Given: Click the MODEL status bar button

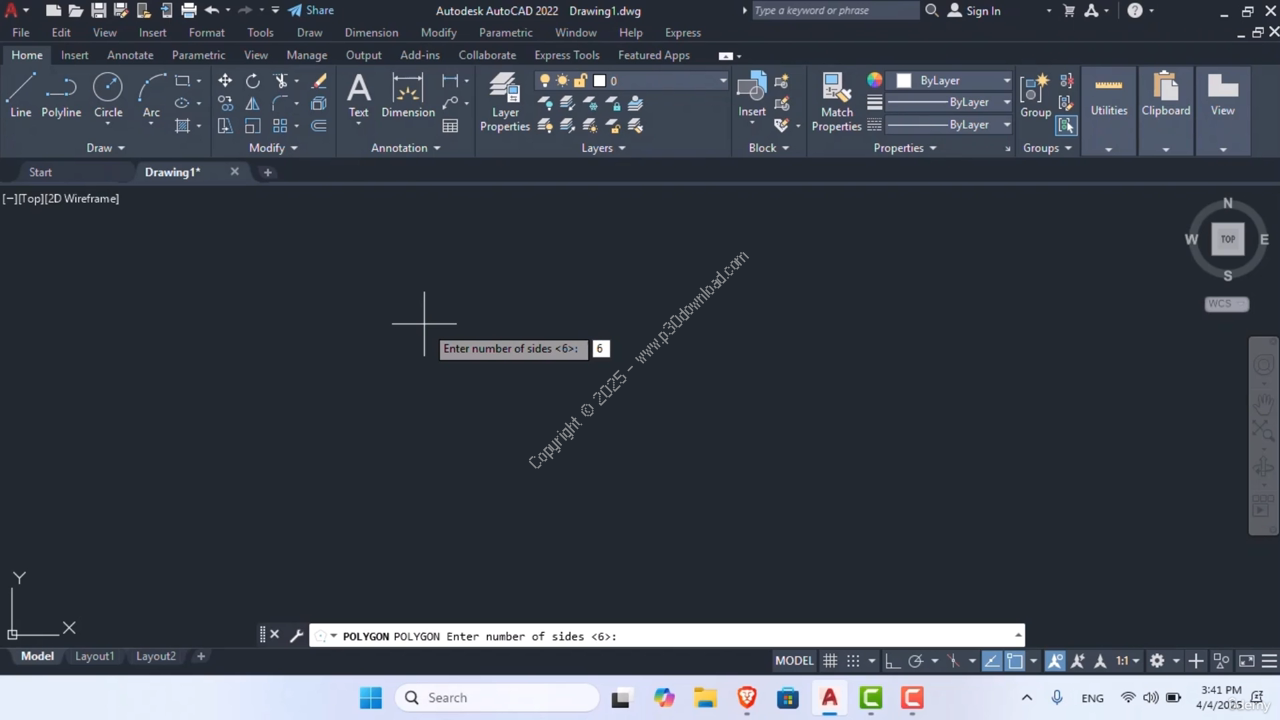Looking at the screenshot, I should point(794,661).
